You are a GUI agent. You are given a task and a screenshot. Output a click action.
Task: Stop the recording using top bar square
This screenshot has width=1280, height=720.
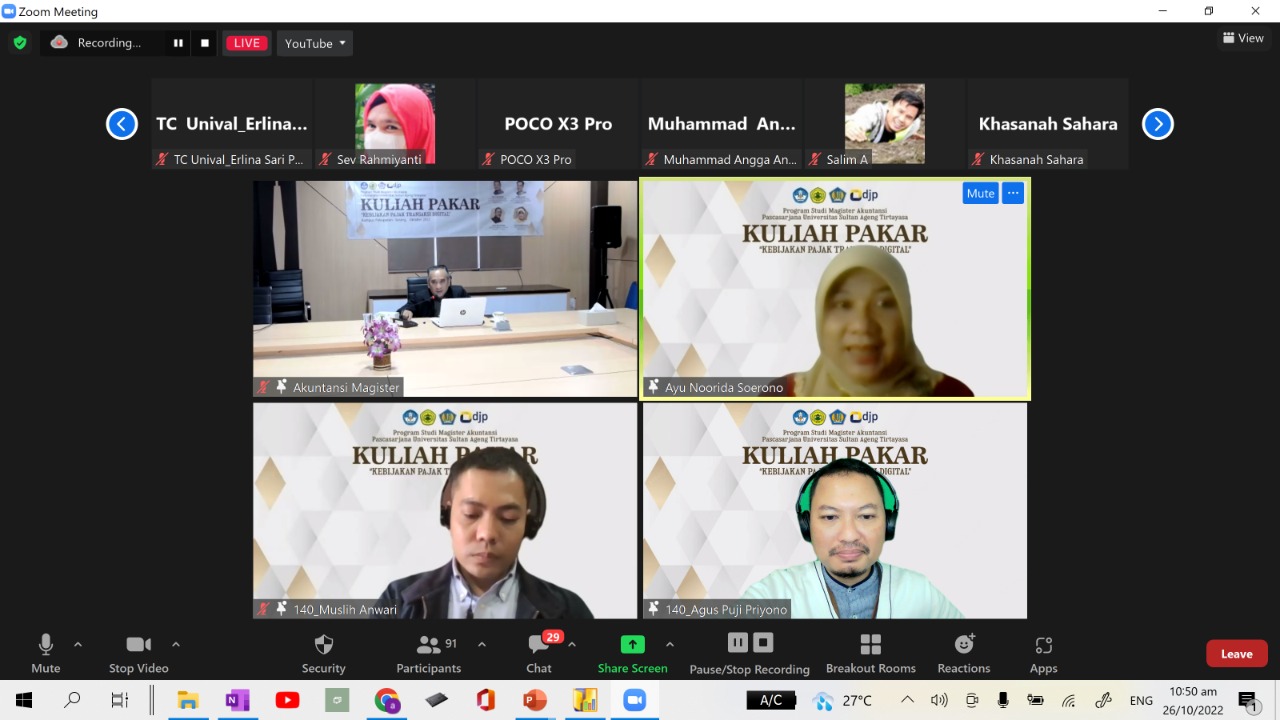[205, 43]
